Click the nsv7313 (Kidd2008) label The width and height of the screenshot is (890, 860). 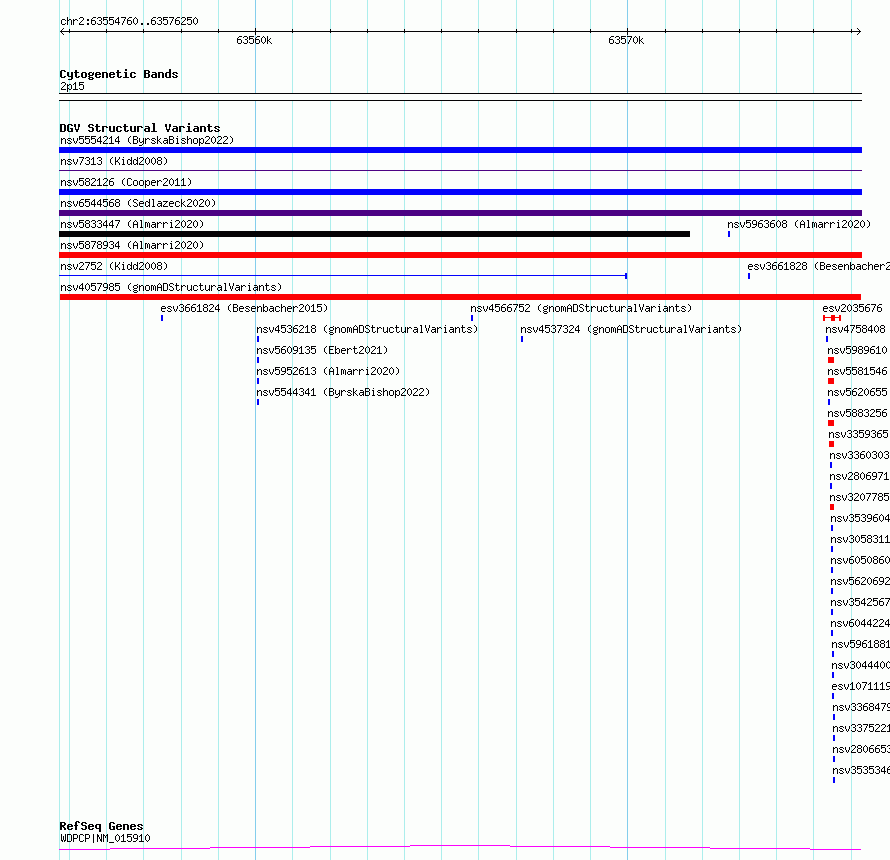[114, 161]
